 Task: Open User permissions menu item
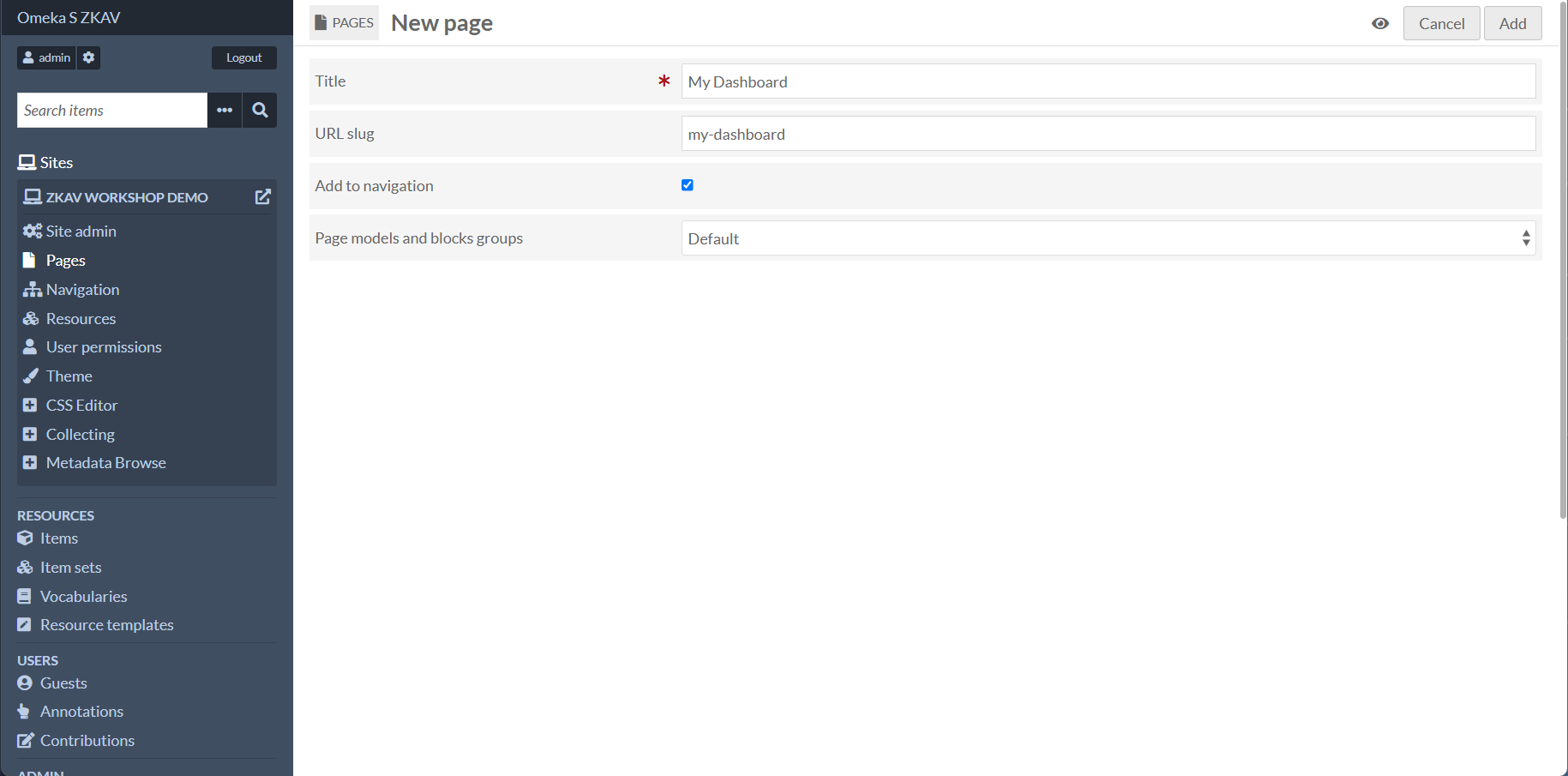tap(92, 346)
